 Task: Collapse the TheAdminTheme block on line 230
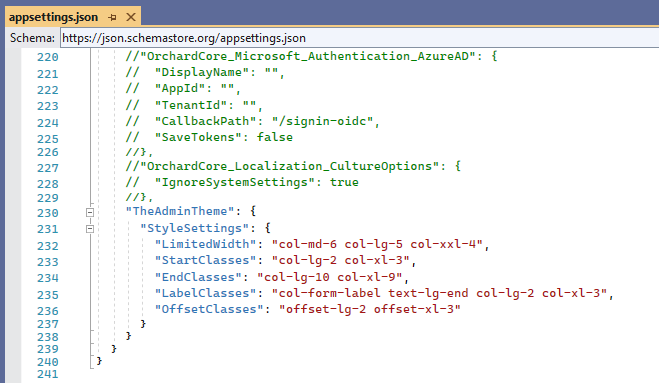[x=90, y=212]
